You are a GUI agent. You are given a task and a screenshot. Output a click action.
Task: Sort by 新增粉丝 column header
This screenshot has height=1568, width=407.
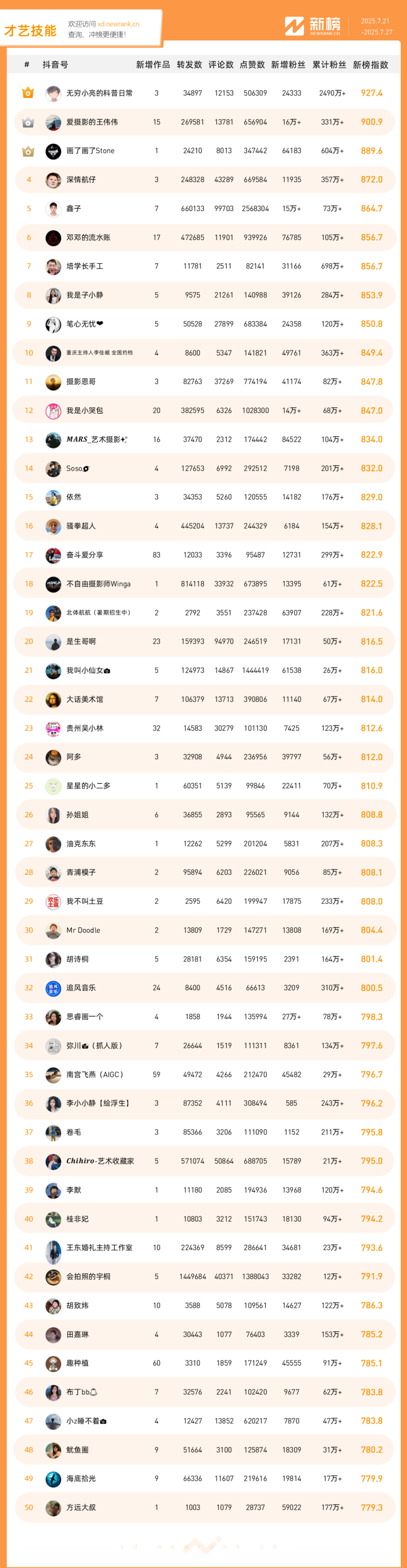[x=288, y=65]
